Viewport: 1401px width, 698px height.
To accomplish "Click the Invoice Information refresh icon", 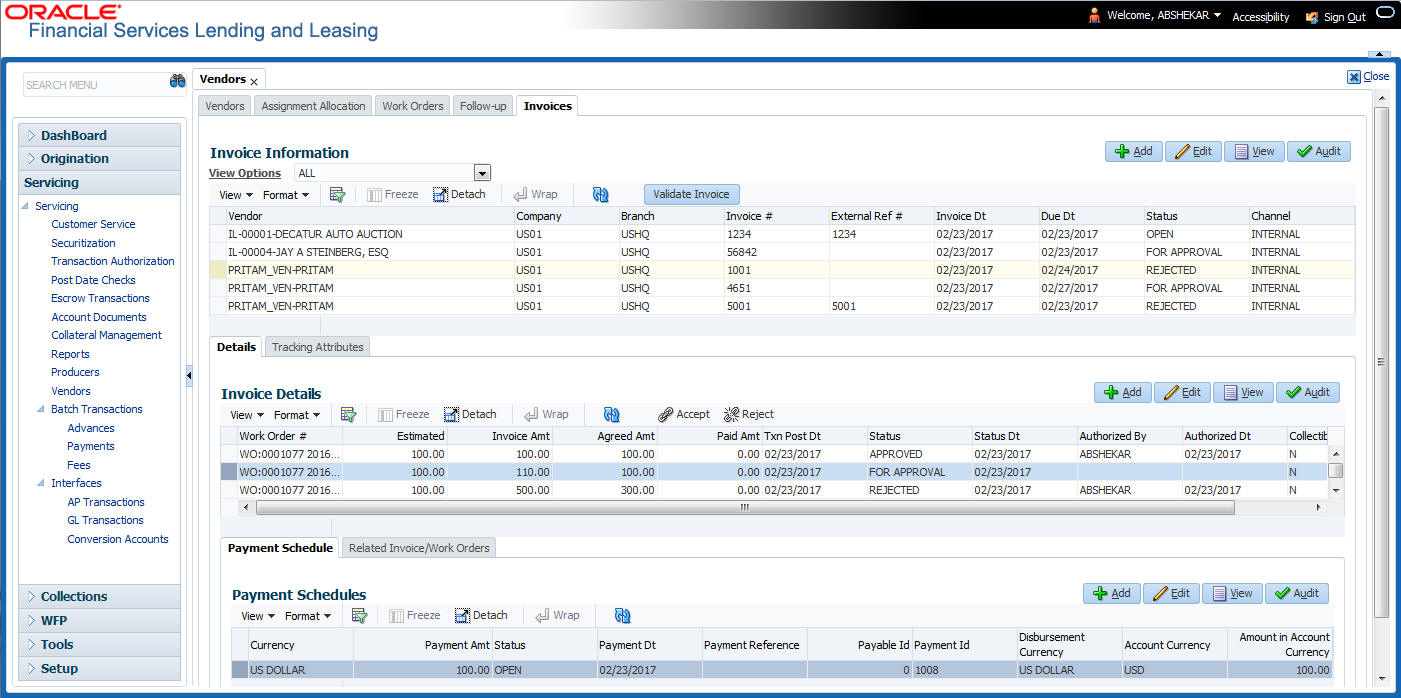I will [600, 194].
